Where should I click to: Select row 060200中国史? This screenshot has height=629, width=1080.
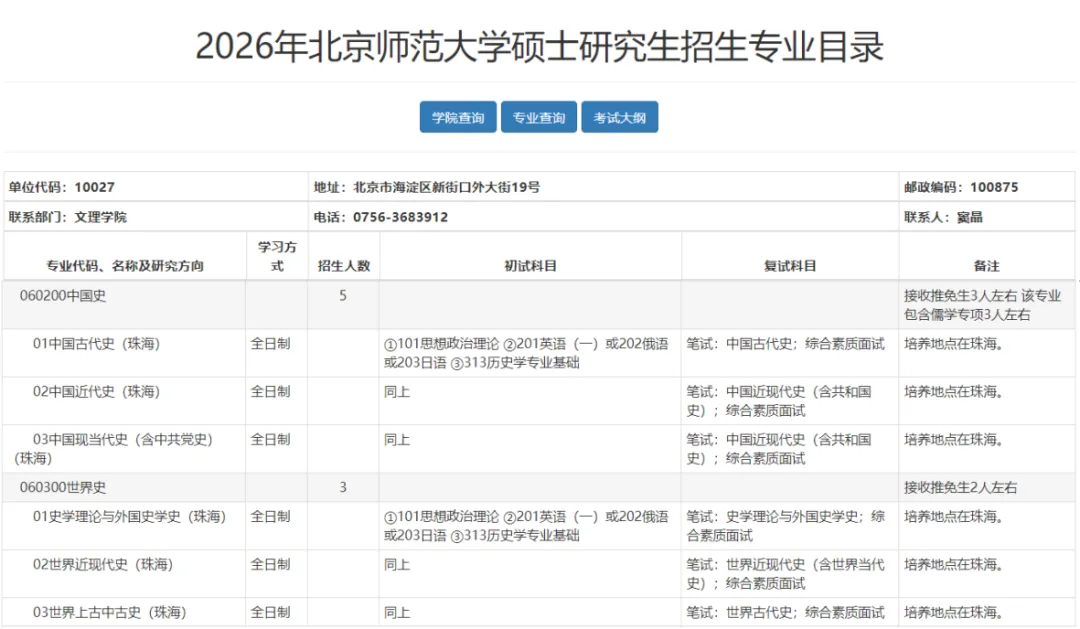(x=539, y=305)
